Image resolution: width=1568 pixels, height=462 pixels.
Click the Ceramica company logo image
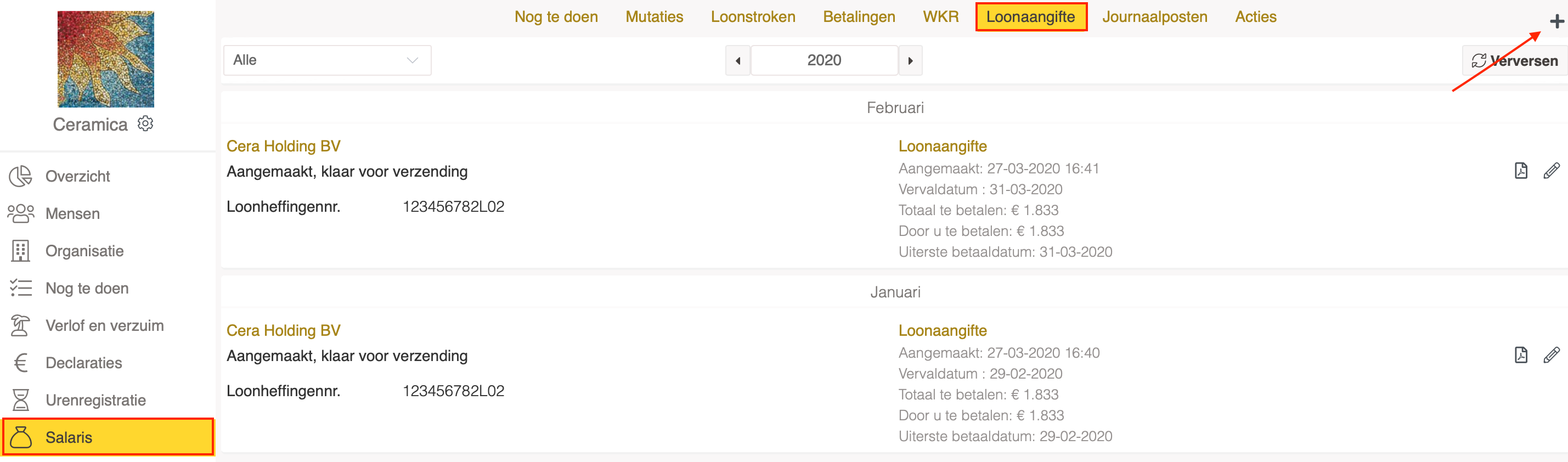[105, 59]
